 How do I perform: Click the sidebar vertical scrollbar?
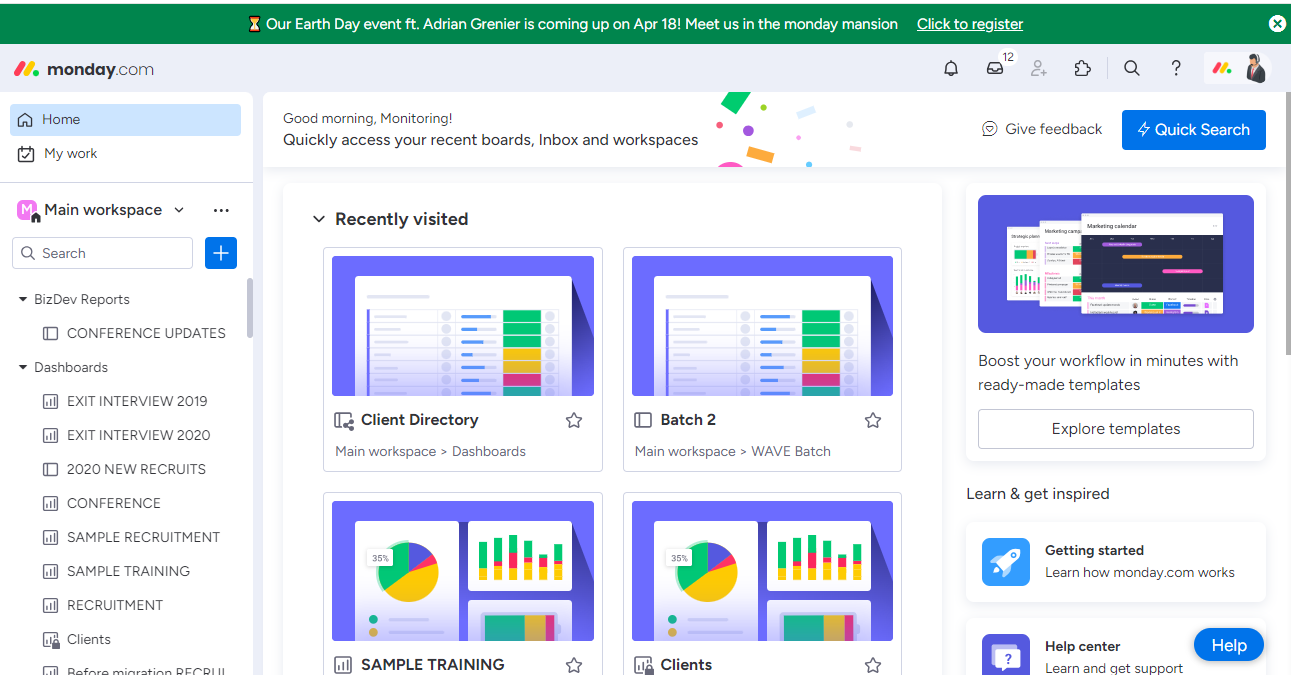point(250,308)
